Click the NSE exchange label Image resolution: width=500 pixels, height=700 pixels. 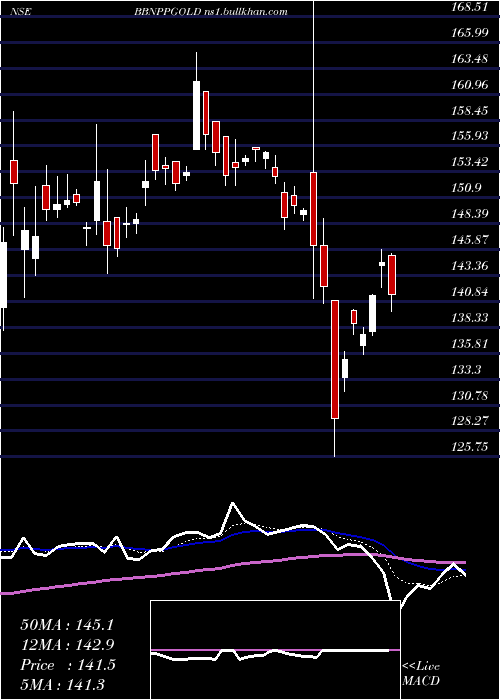click(20, 12)
